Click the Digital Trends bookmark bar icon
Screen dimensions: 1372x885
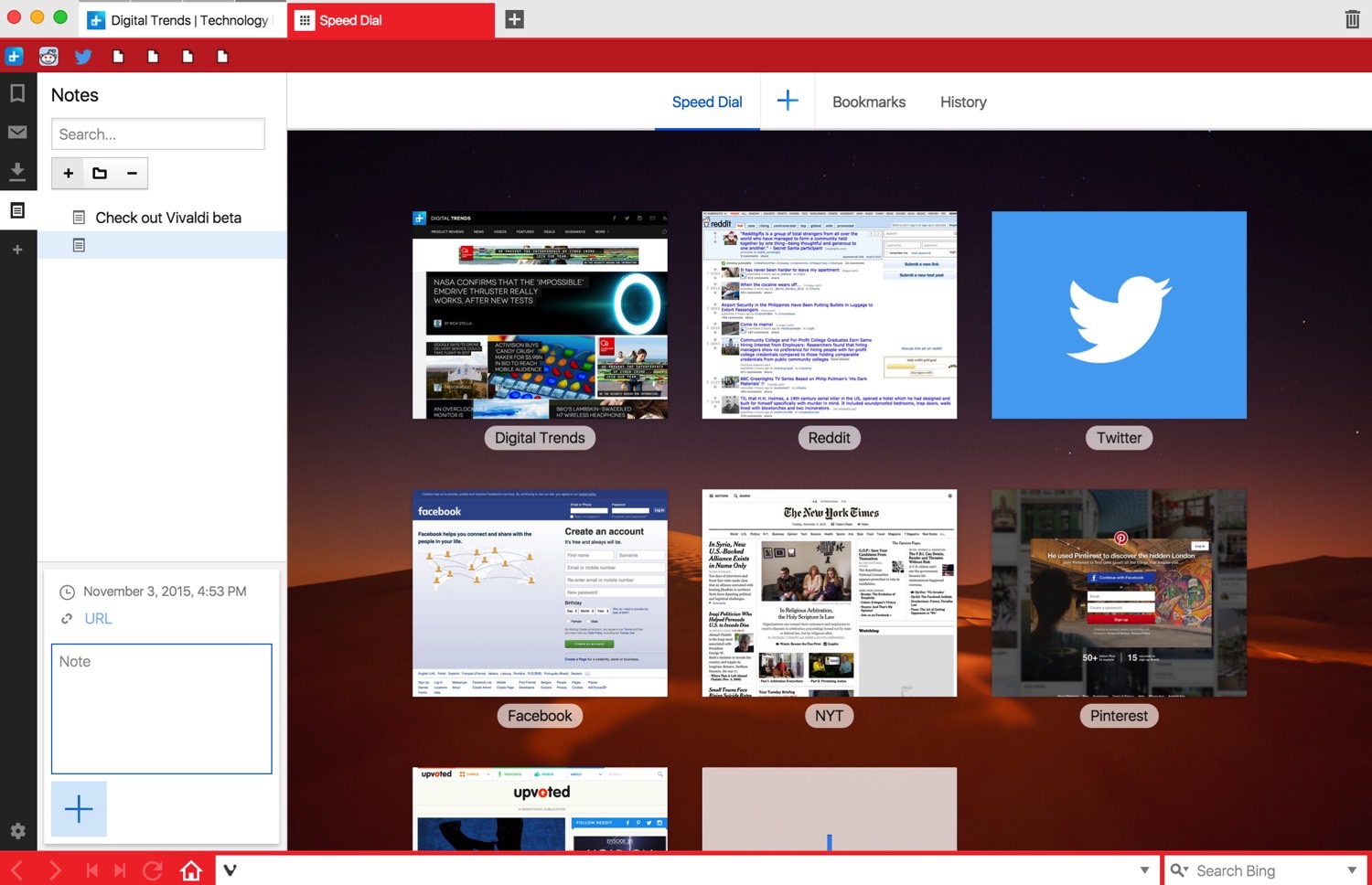[14, 57]
